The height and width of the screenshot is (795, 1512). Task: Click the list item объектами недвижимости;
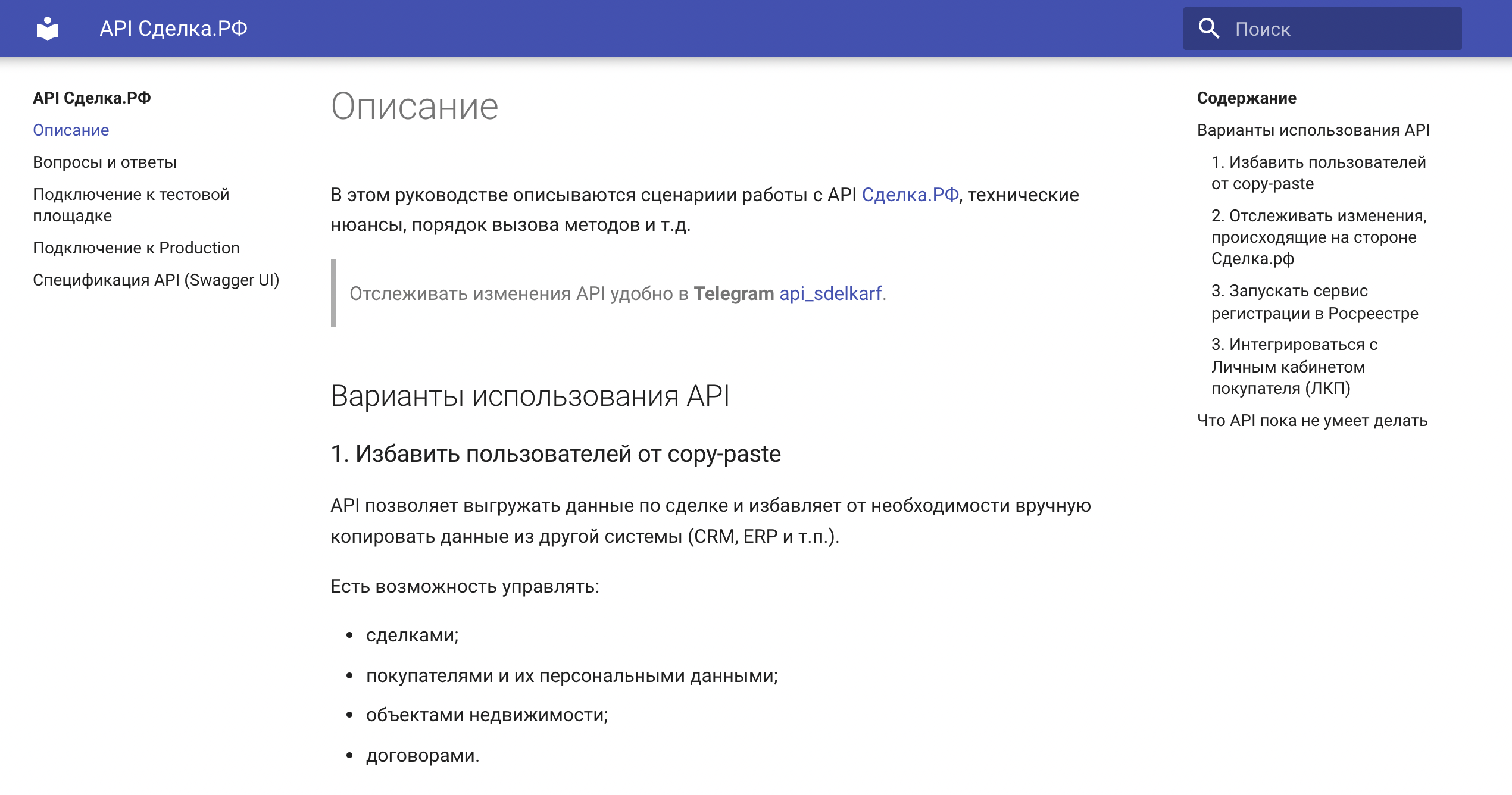(x=487, y=715)
